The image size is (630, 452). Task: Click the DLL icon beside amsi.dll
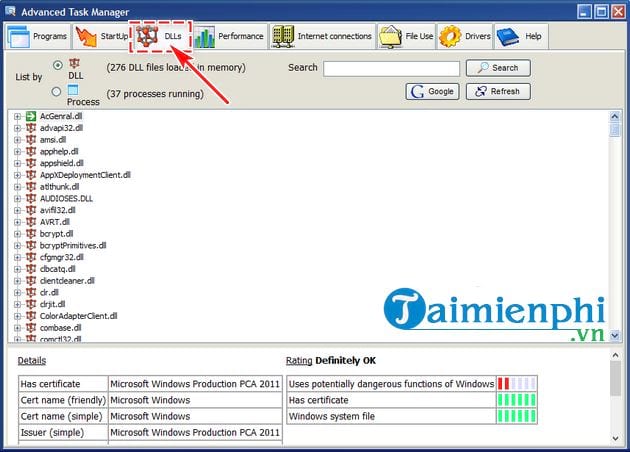coord(31,139)
